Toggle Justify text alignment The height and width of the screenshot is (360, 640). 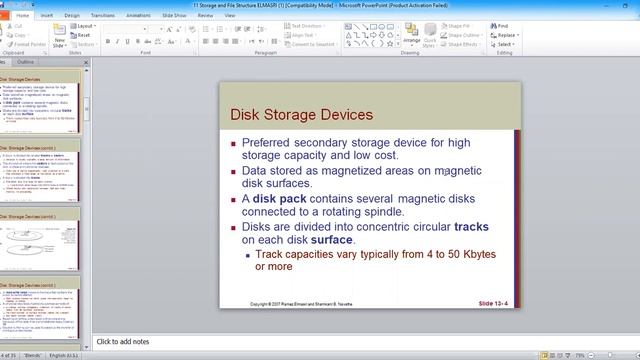click(x=235, y=41)
